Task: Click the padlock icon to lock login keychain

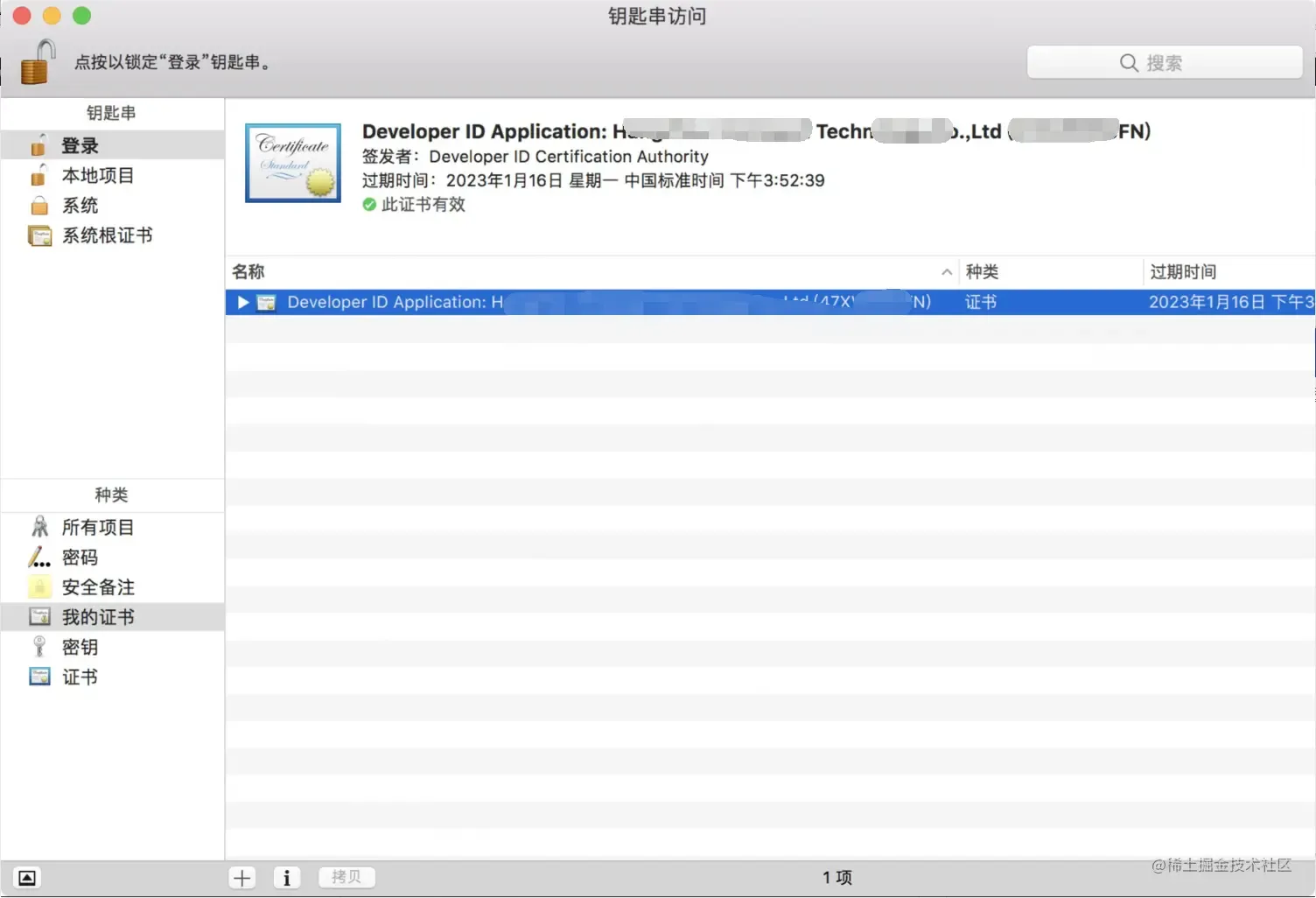Action: [x=38, y=61]
